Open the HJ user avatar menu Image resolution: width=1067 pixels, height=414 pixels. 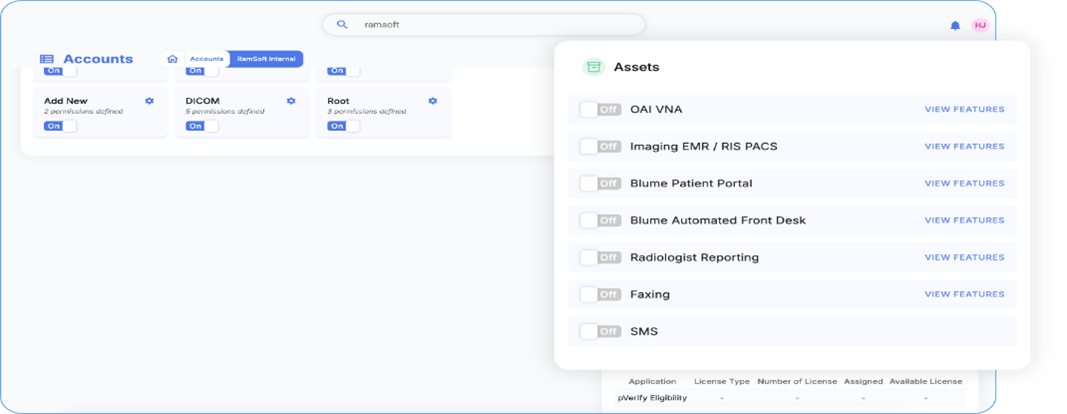pos(980,25)
